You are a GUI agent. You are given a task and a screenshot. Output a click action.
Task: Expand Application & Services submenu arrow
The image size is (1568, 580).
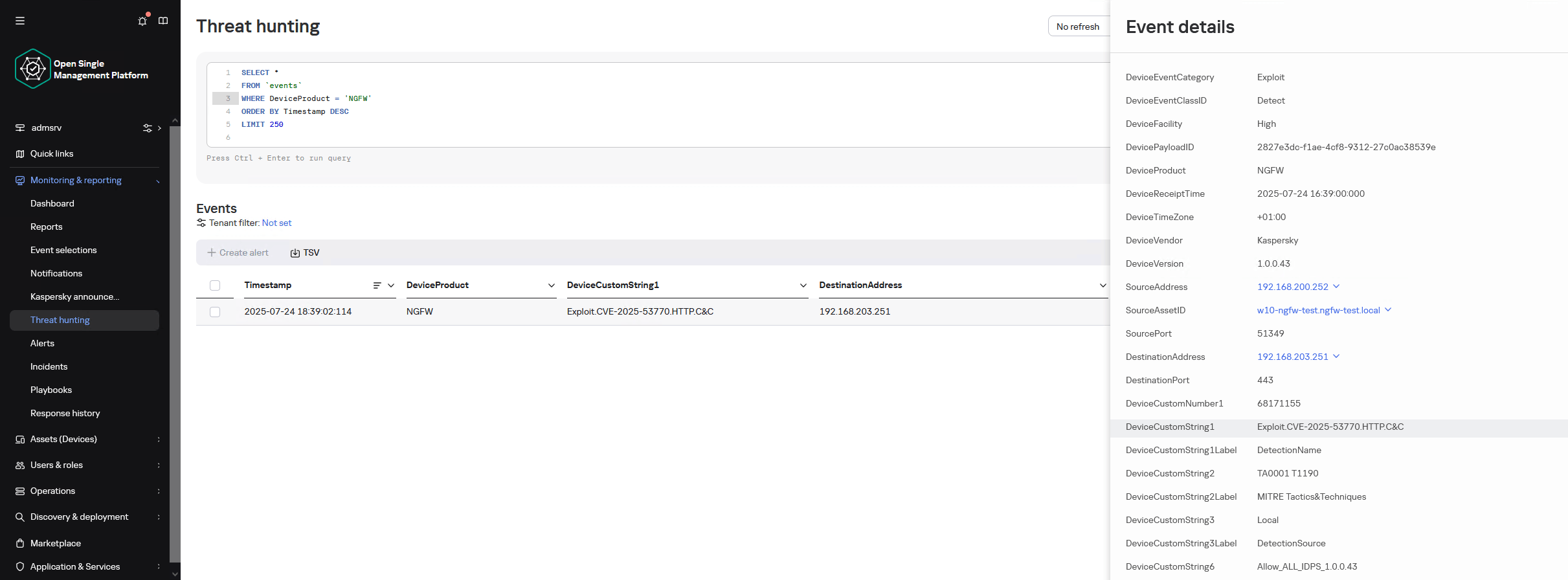coord(159,566)
